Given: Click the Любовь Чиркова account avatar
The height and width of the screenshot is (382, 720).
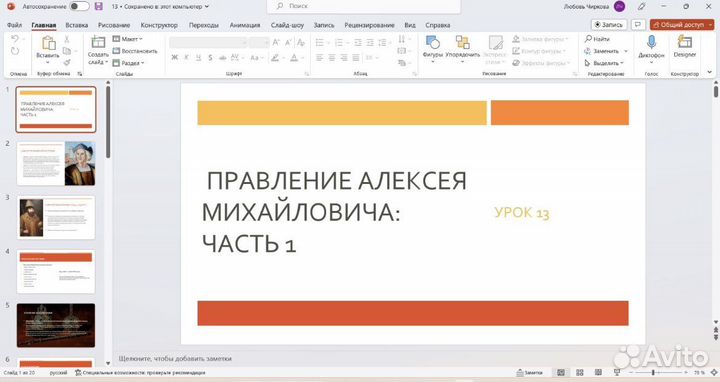Looking at the screenshot, I should (x=619, y=6).
